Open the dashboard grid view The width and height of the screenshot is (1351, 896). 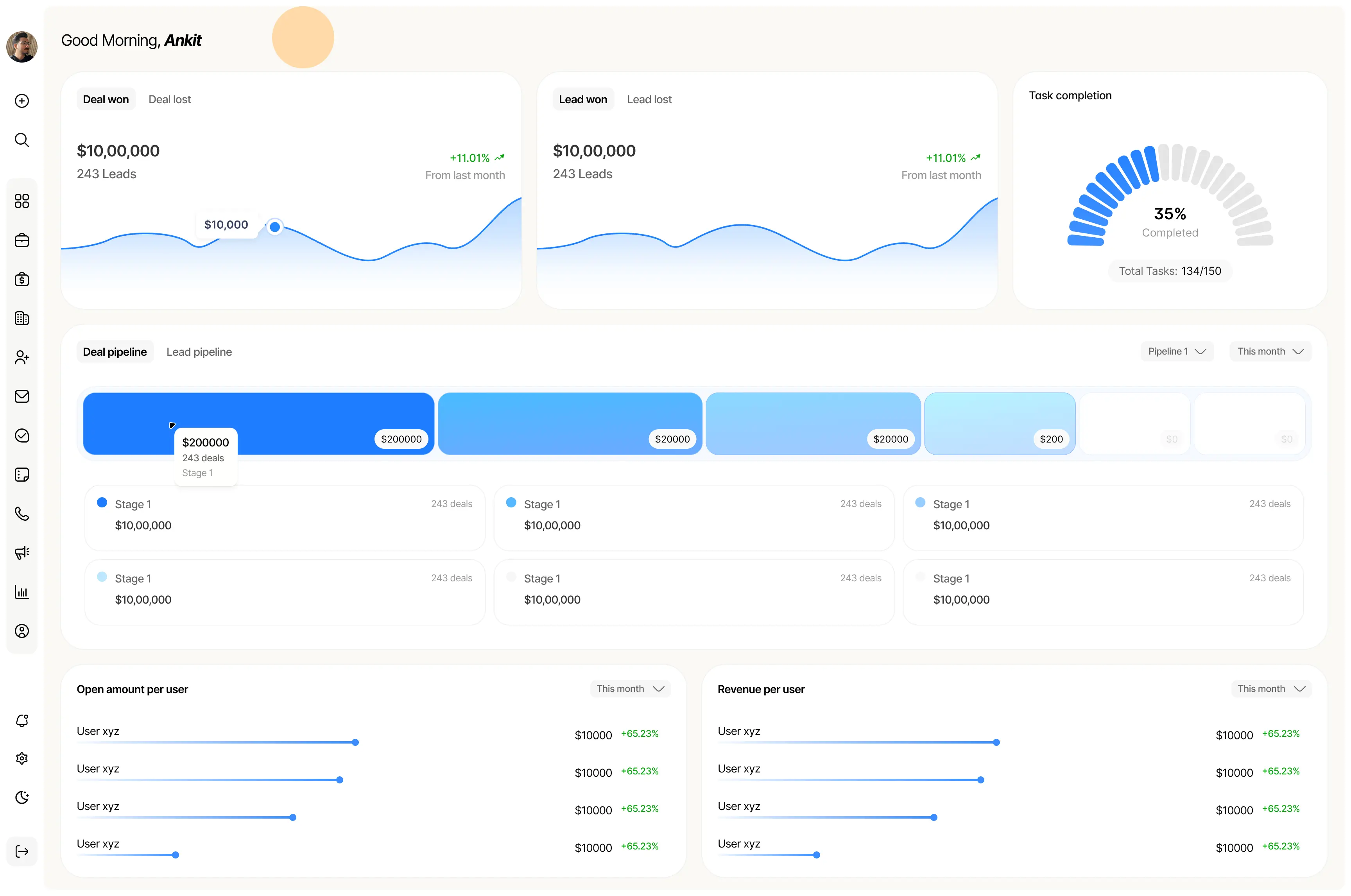[22, 201]
